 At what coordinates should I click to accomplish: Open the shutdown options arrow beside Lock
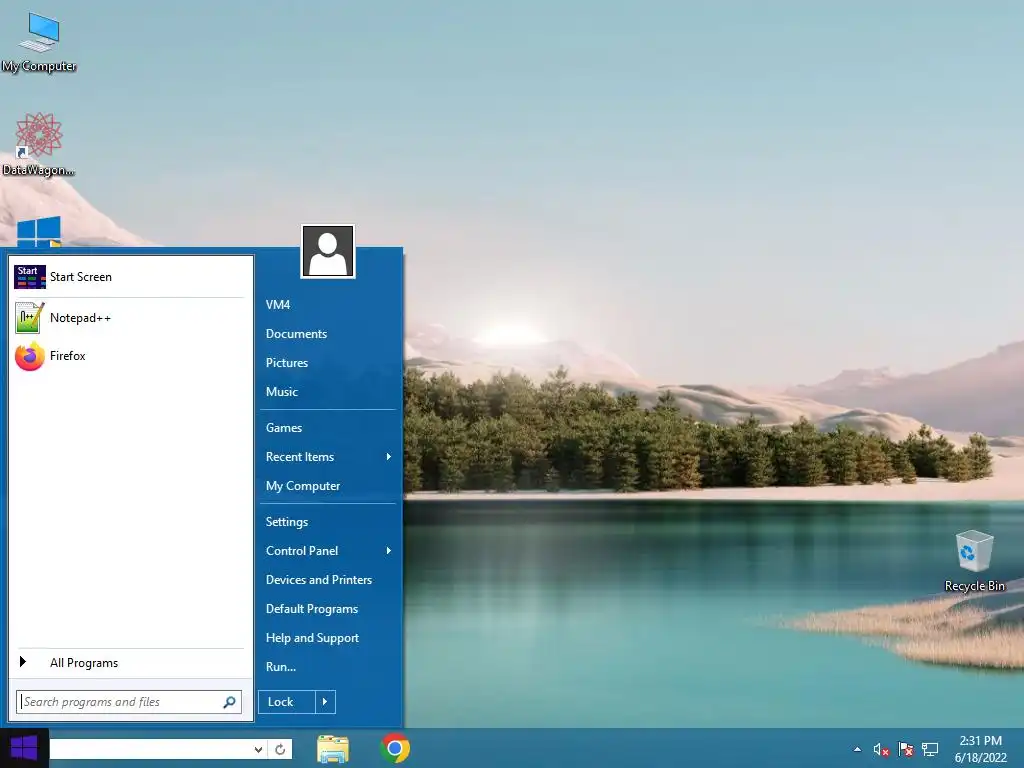coord(325,702)
